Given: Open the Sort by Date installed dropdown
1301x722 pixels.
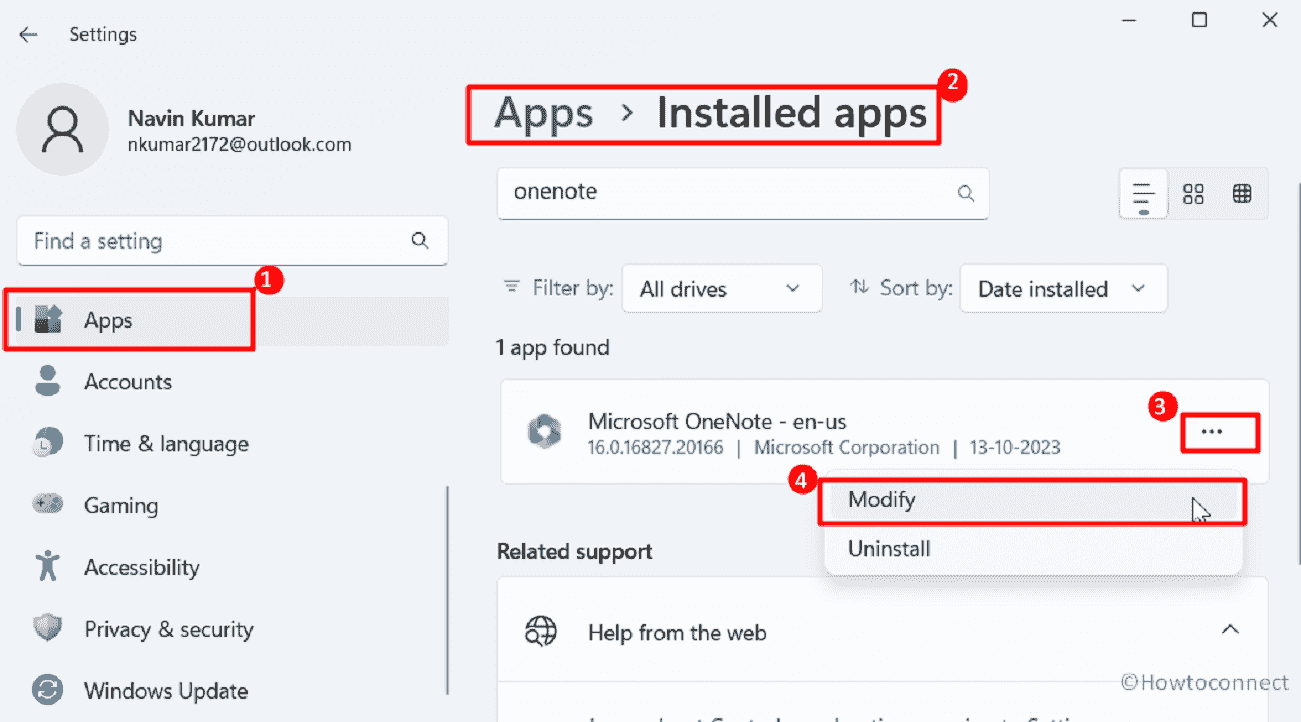Looking at the screenshot, I should pos(1063,288).
